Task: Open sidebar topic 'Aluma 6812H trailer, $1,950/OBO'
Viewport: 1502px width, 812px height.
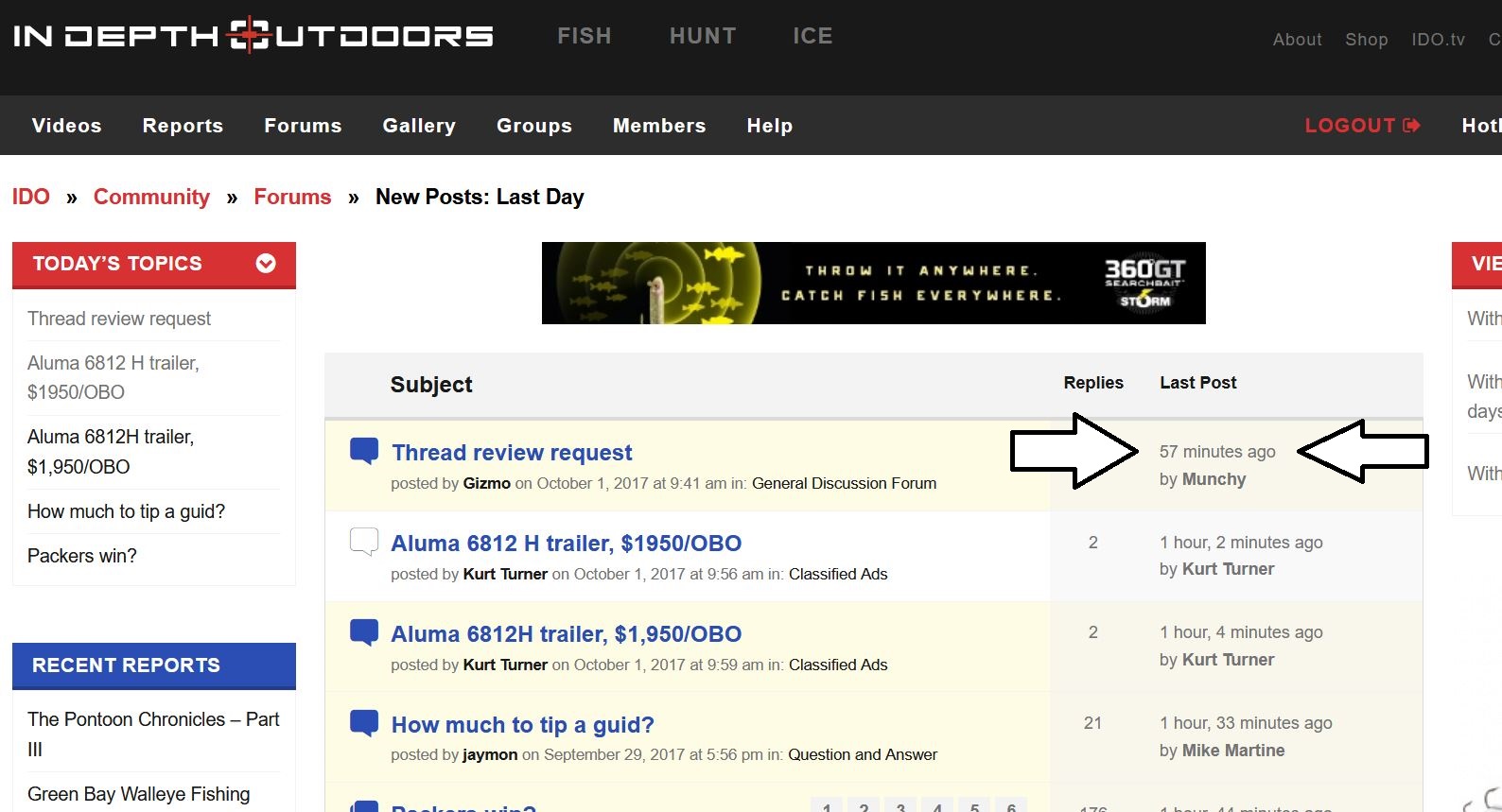Action: click(x=111, y=452)
